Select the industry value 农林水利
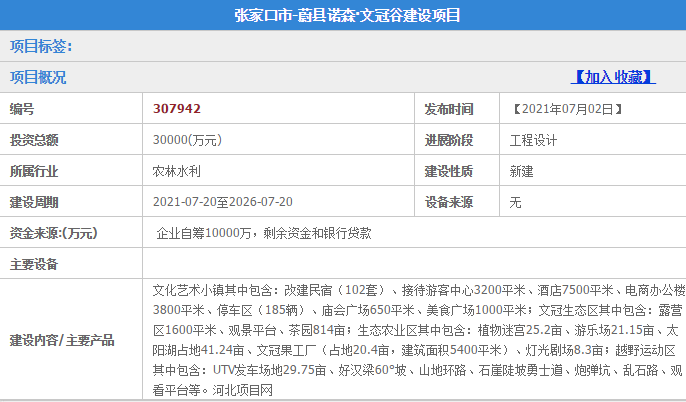Screen dimensions: 686x402 pos(177,171)
